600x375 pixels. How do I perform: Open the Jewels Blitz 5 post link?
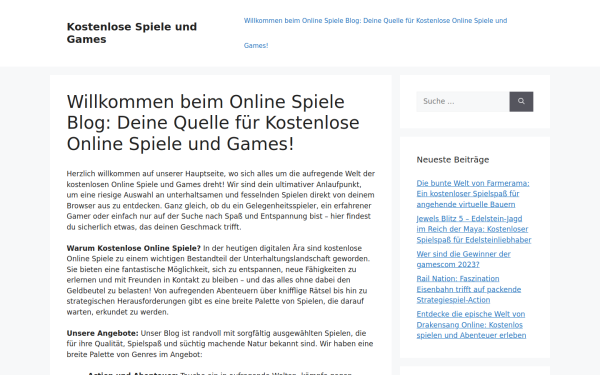(474, 229)
